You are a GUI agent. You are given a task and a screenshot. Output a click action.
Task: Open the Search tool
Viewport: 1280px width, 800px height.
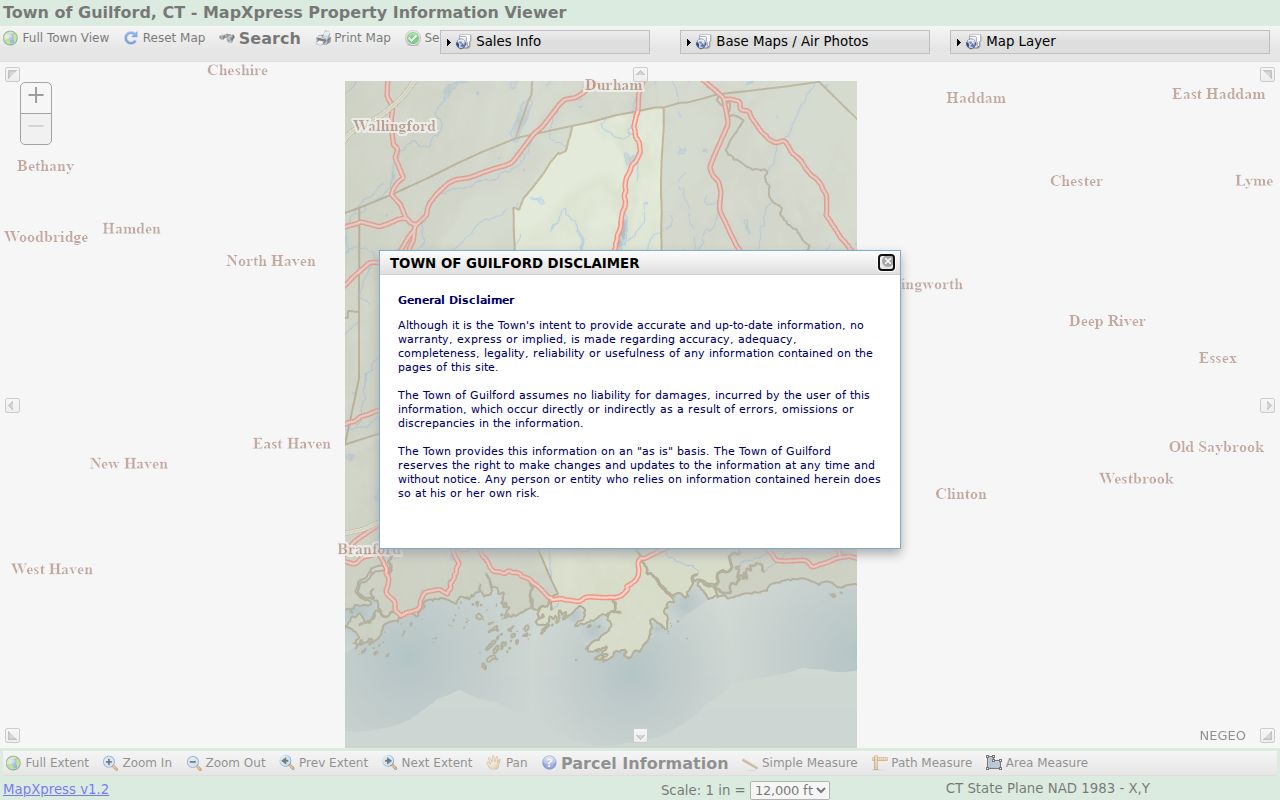tap(260, 38)
